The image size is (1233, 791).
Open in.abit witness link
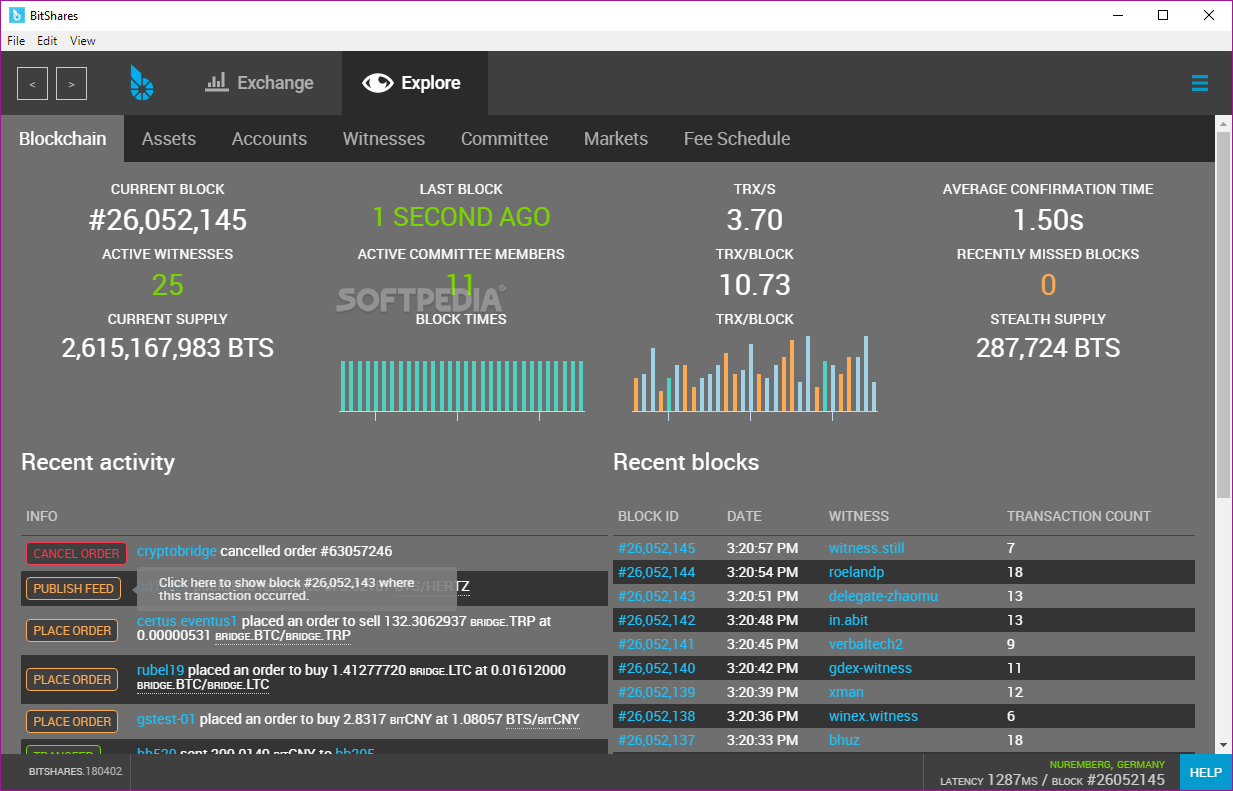point(848,620)
